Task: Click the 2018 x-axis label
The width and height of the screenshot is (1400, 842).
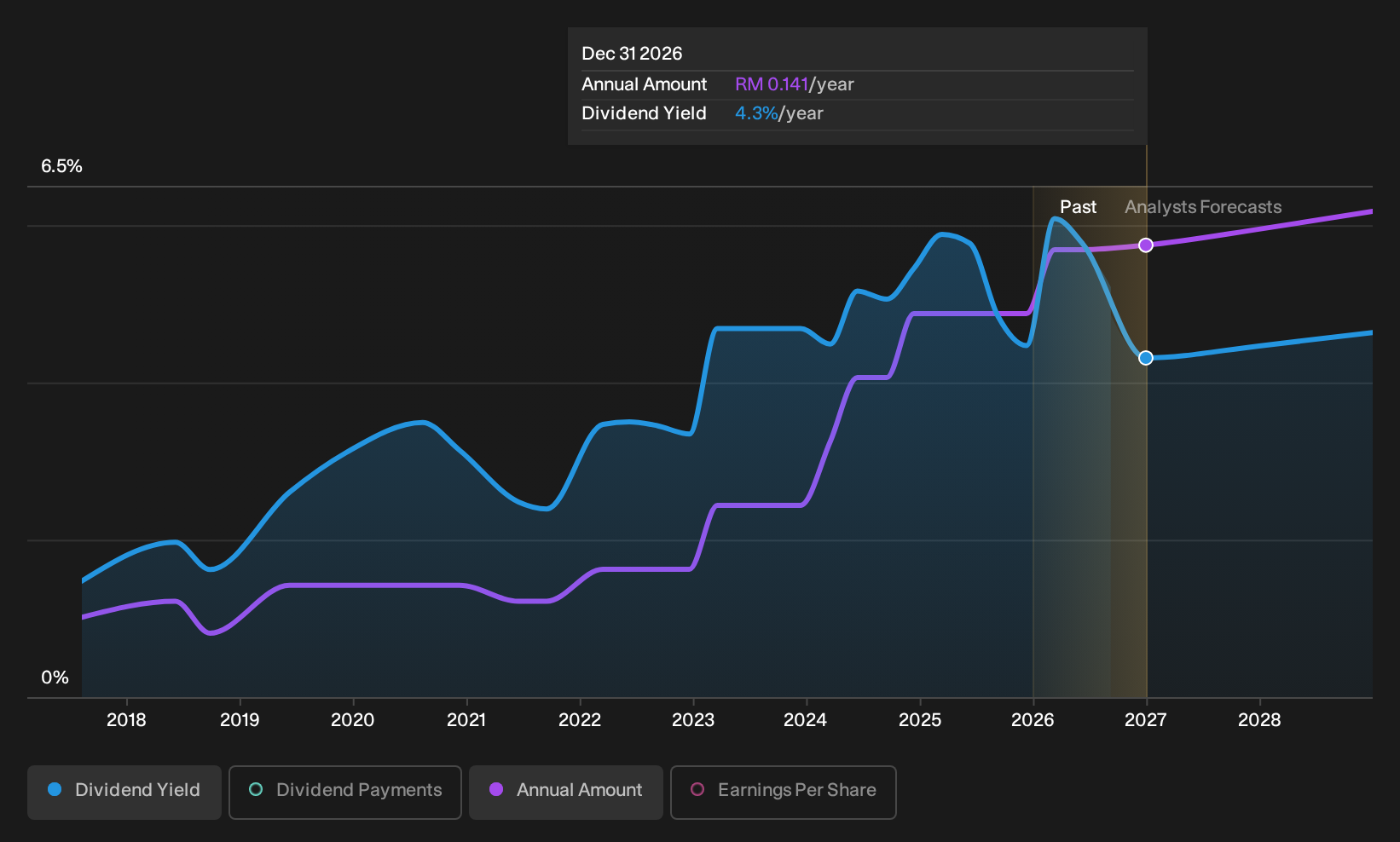Action: pyautogui.click(x=126, y=720)
